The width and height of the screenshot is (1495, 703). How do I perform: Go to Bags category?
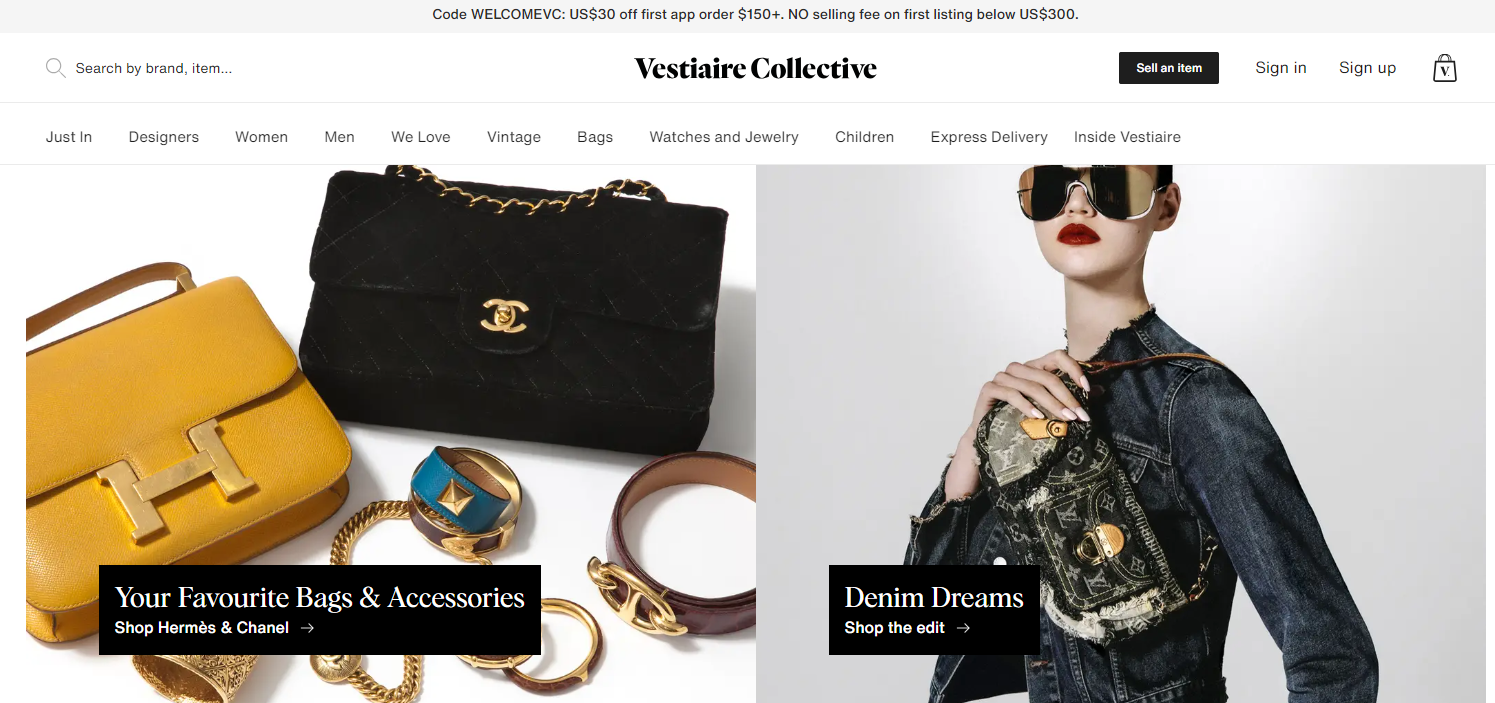(x=595, y=137)
